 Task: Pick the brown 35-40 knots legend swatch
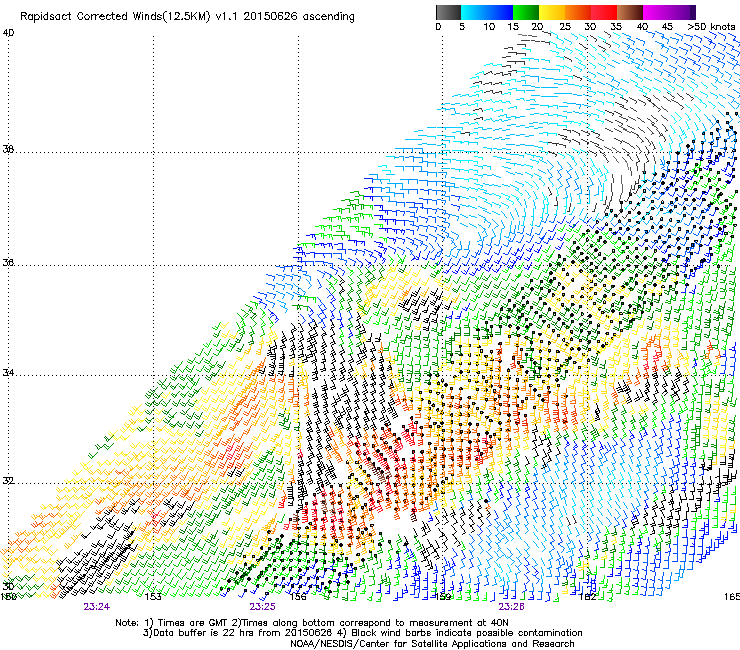[630, 12]
